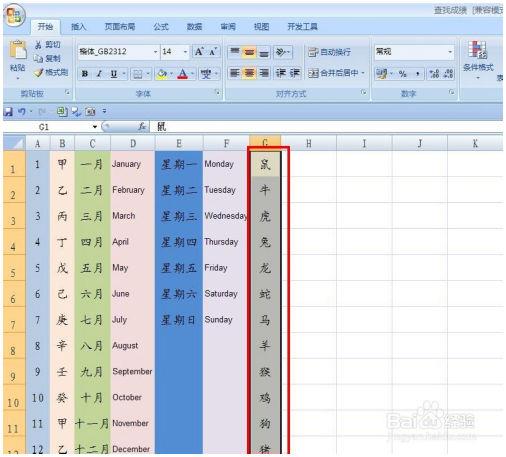Open the 公式 ribbon tab
This screenshot has width=506, height=457.
(161, 27)
